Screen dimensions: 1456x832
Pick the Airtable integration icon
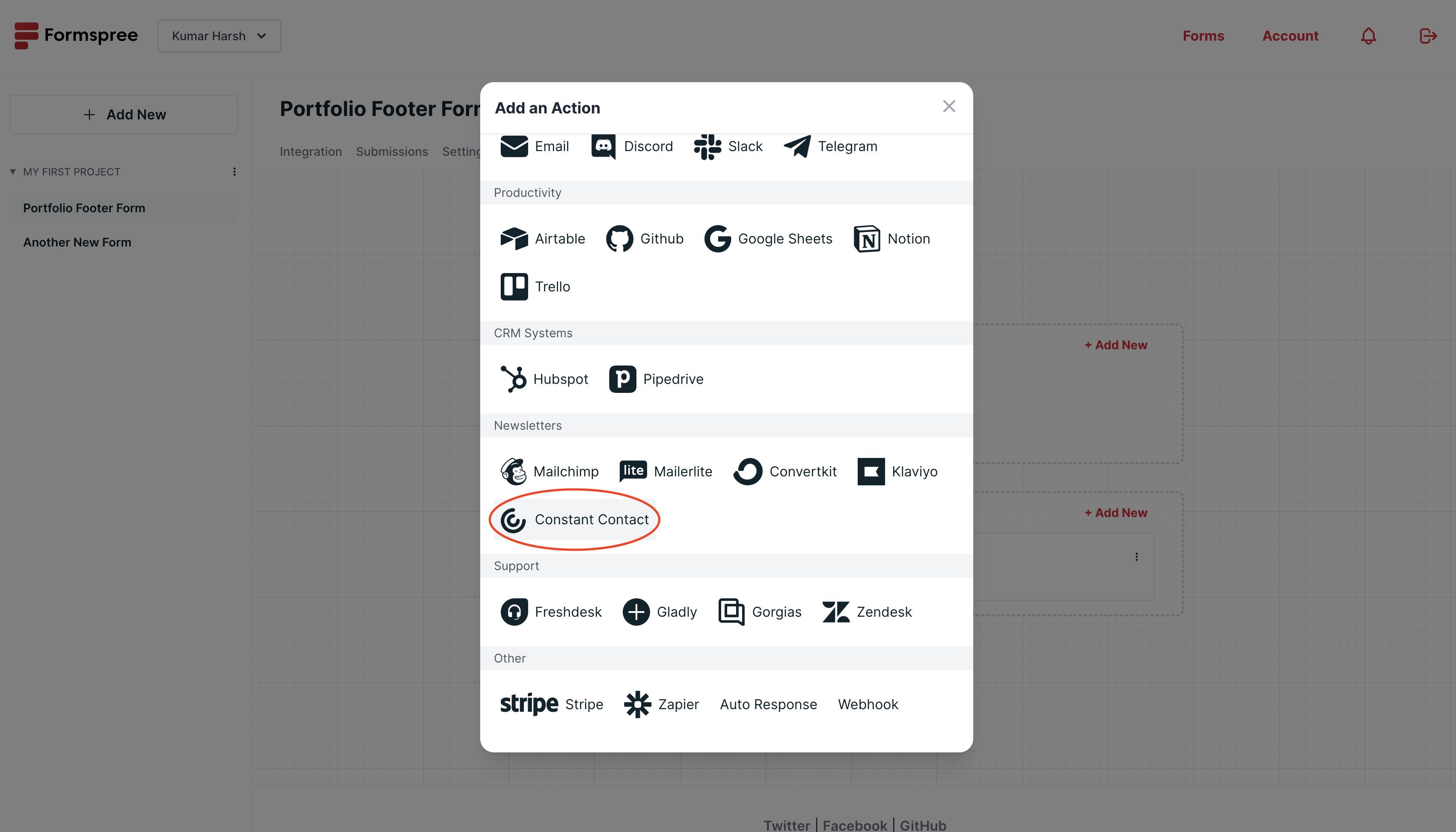click(x=514, y=238)
